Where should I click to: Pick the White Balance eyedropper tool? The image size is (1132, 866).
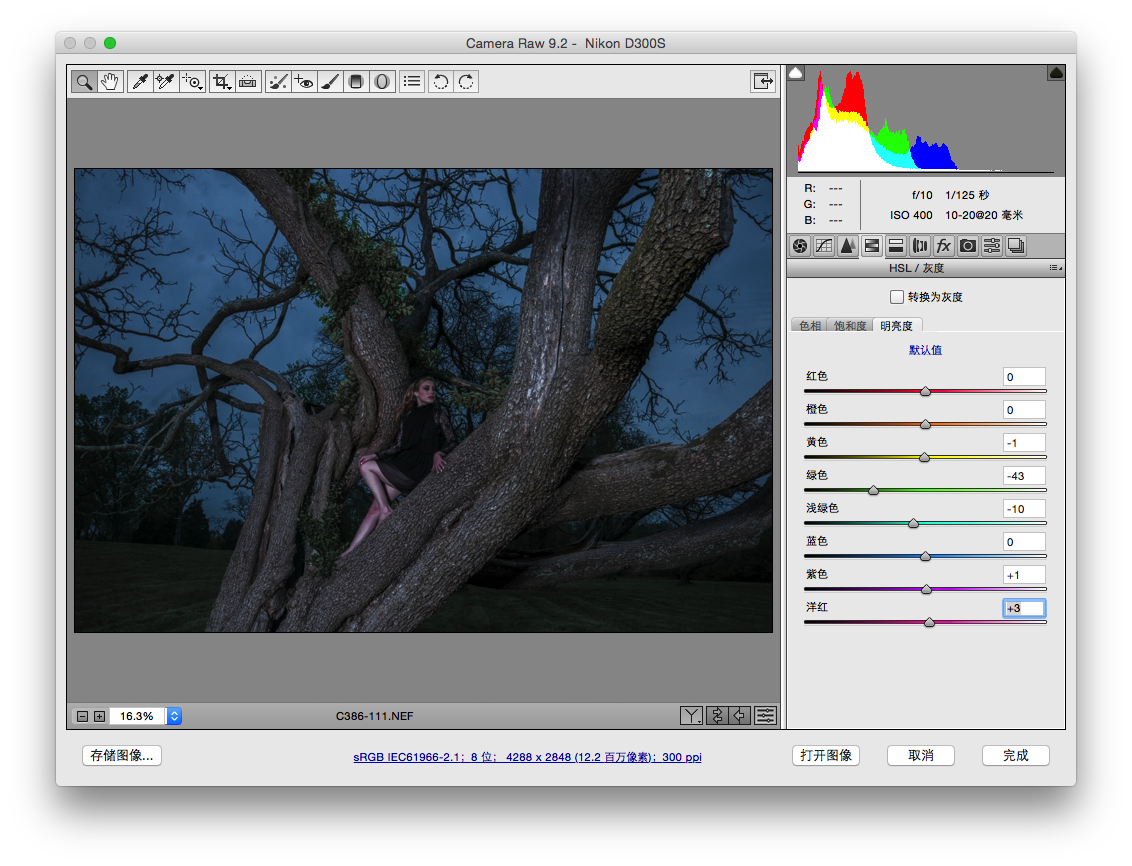coord(140,82)
